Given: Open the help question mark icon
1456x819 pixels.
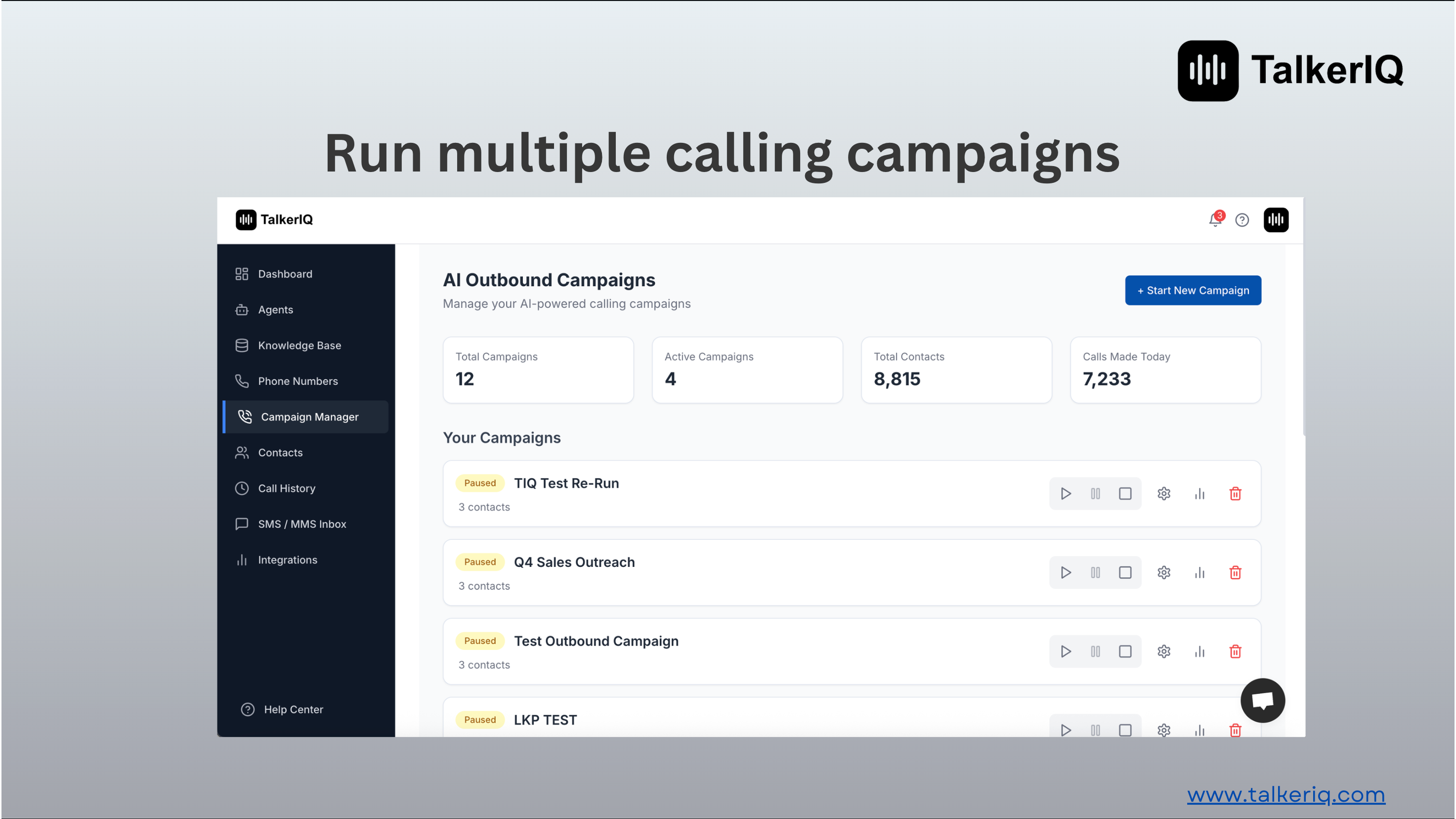Looking at the screenshot, I should [1242, 220].
